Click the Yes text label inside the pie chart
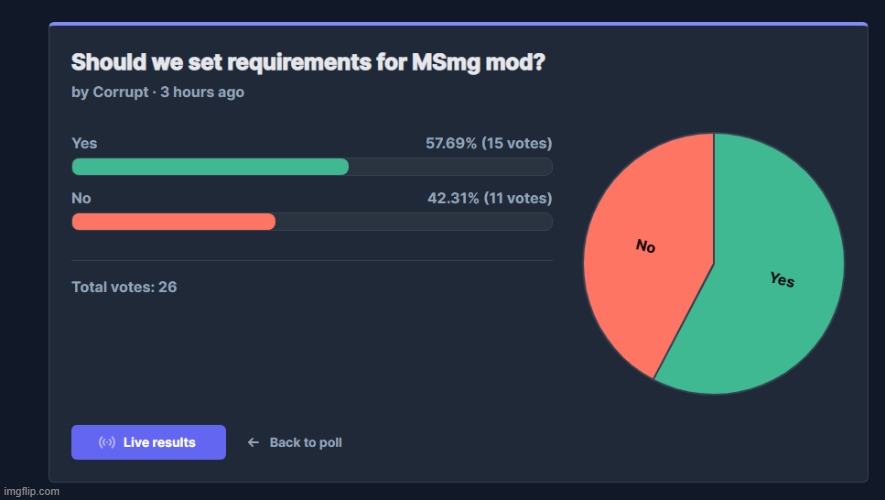This screenshot has height=500, width=885. point(782,279)
